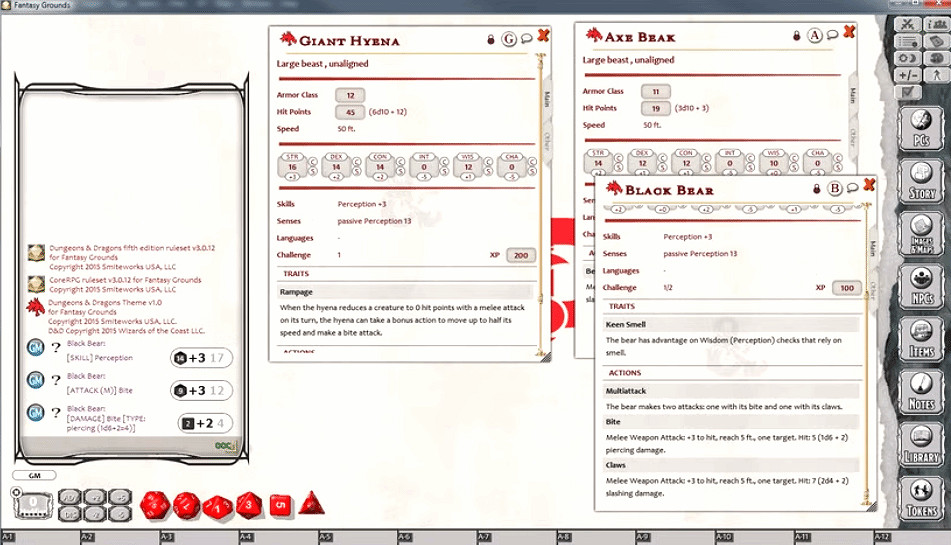Click the Giant Hyena vertical scrollbar

(x=539, y=204)
